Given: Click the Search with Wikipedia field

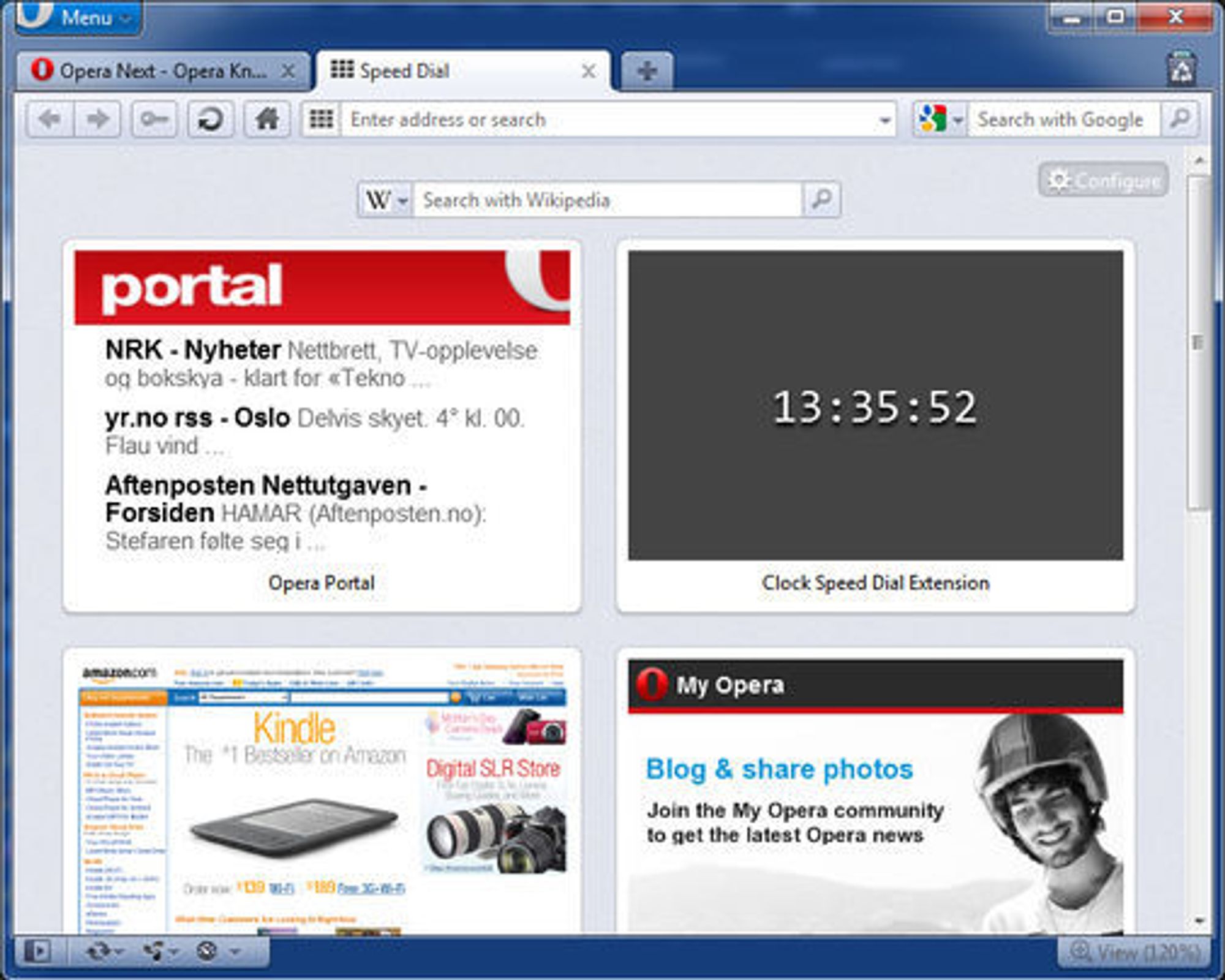Looking at the screenshot, I should coord(608,200).
